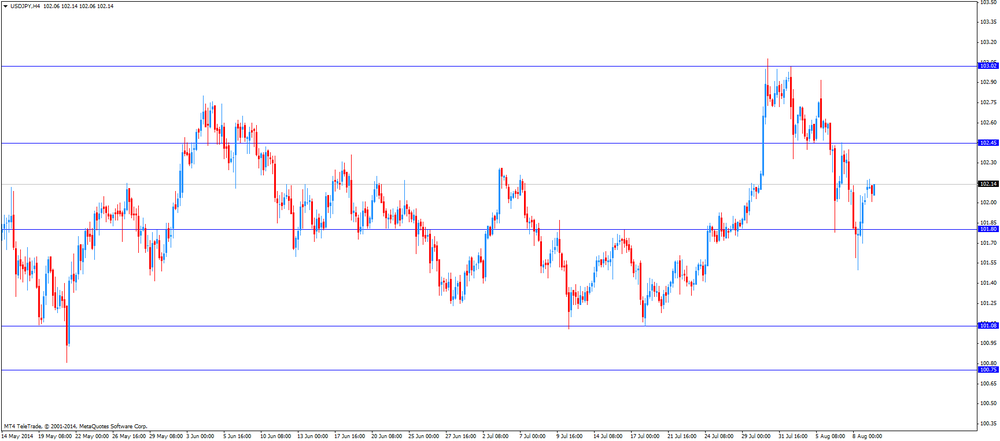
Task: Click the 102.75 value on price axis
Action: tap(988, 102)
